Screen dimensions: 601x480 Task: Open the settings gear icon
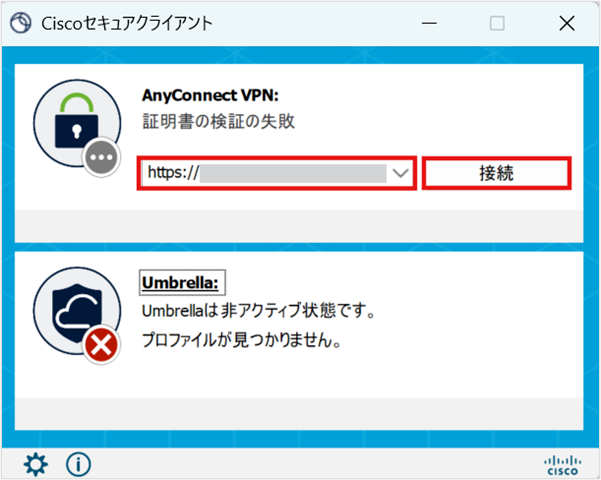tap(36, 465)
